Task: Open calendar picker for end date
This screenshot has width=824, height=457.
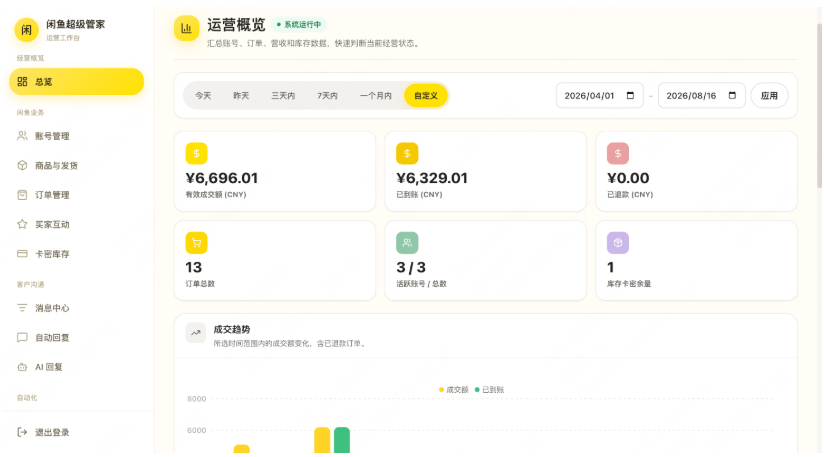Action: tap(733, 96)
